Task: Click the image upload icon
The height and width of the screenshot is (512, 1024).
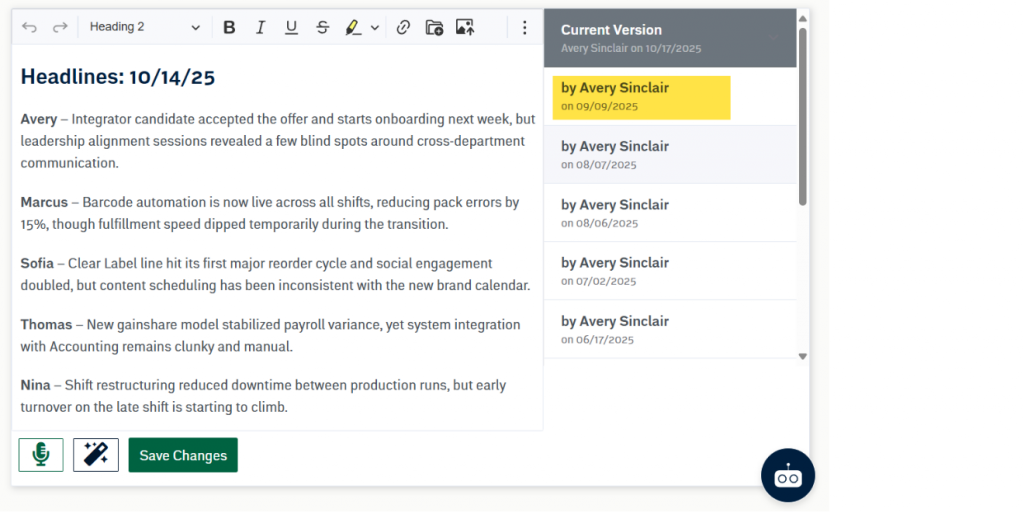Action: 465,27
